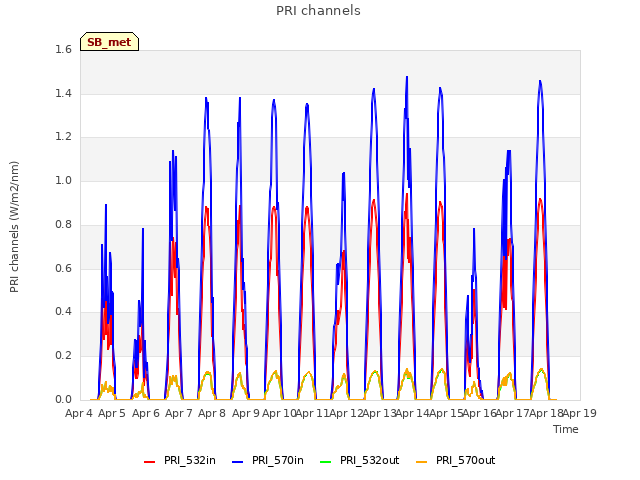The image size is (640, 480).
Task: Click the 1.4 y-axis tick label
Action: tap(63, 93)
